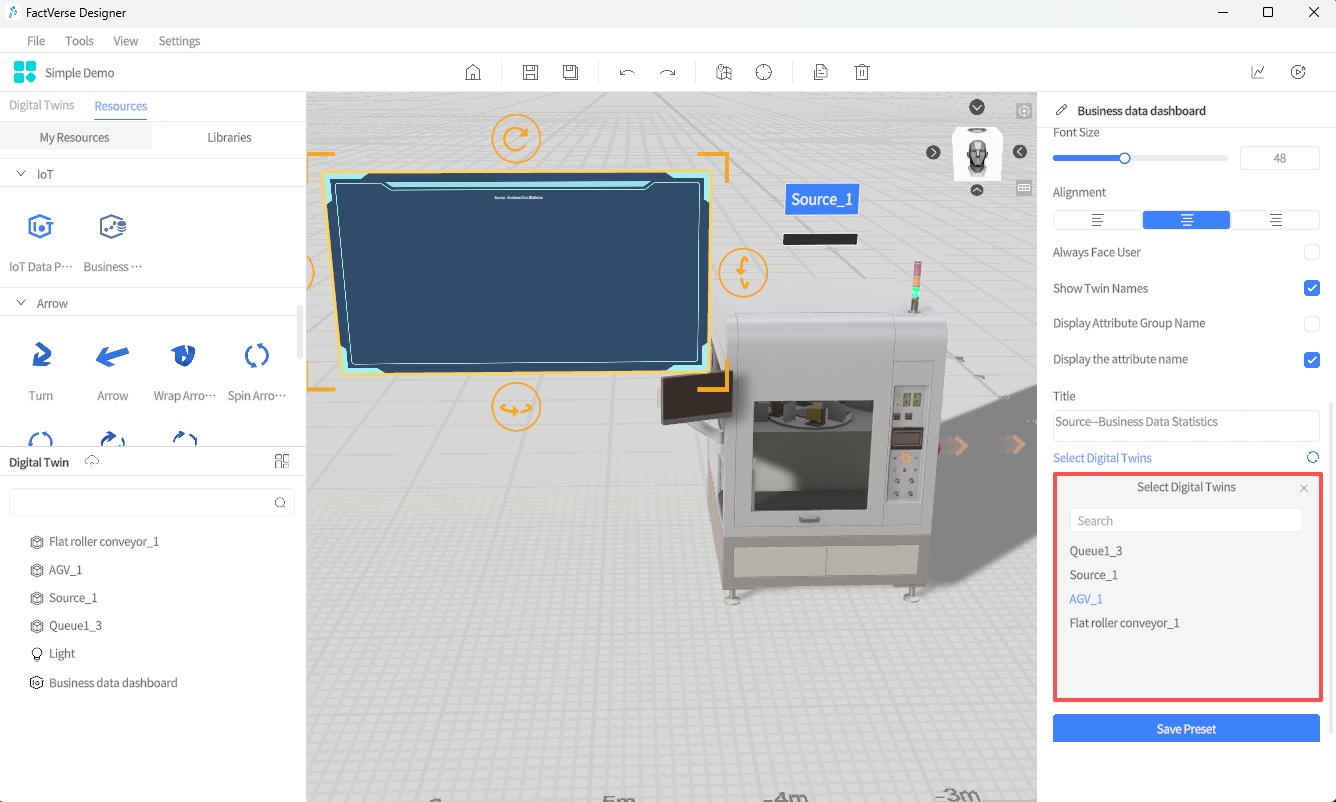The height and width of the screenshot is (802, 1336).
Task: Click the Font Size slider handle
Action: [x=1124, y=158]
